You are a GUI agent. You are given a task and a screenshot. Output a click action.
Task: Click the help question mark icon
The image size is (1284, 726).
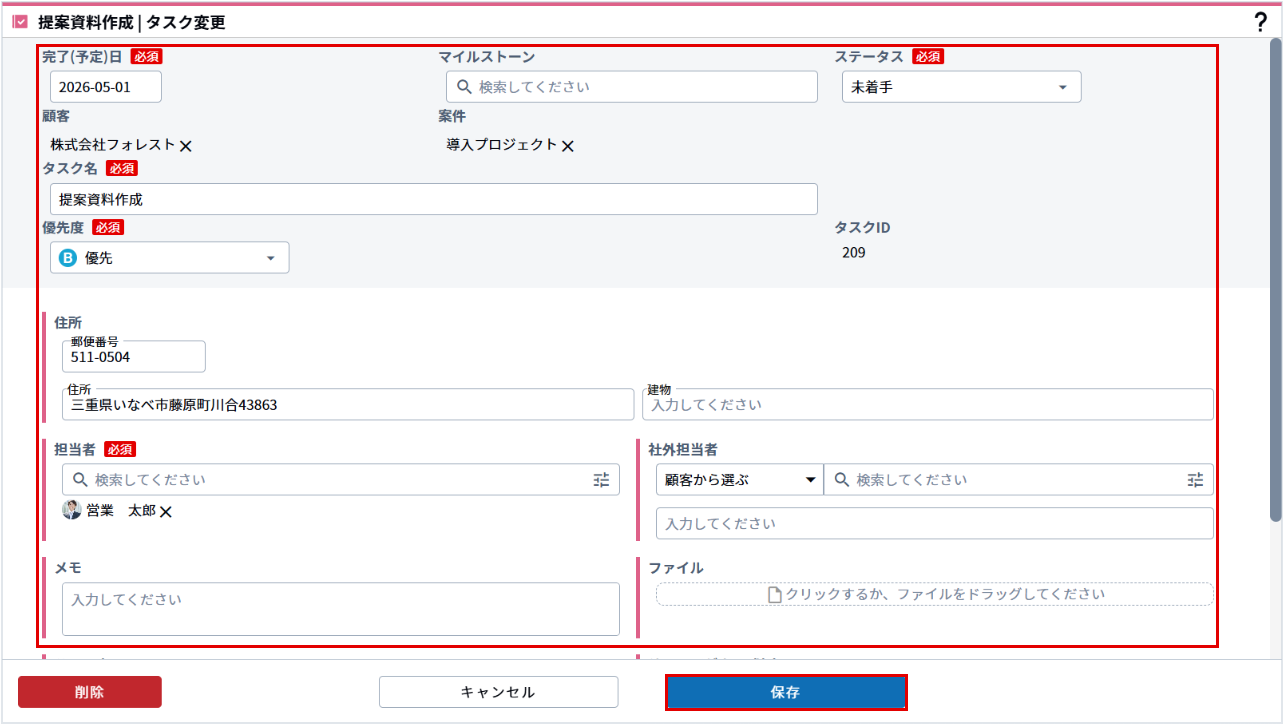tap(1260, 22)
